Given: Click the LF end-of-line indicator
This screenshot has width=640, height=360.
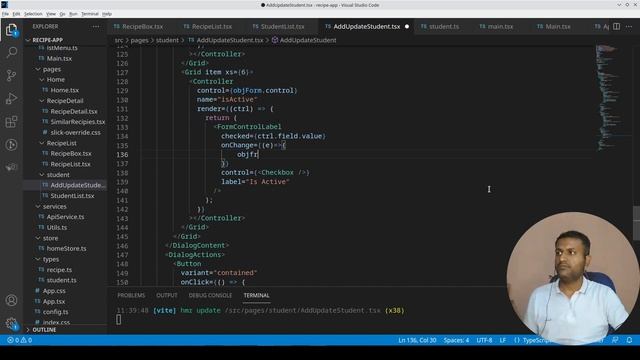Looking at the screenshot, I should tap(502, 340).
